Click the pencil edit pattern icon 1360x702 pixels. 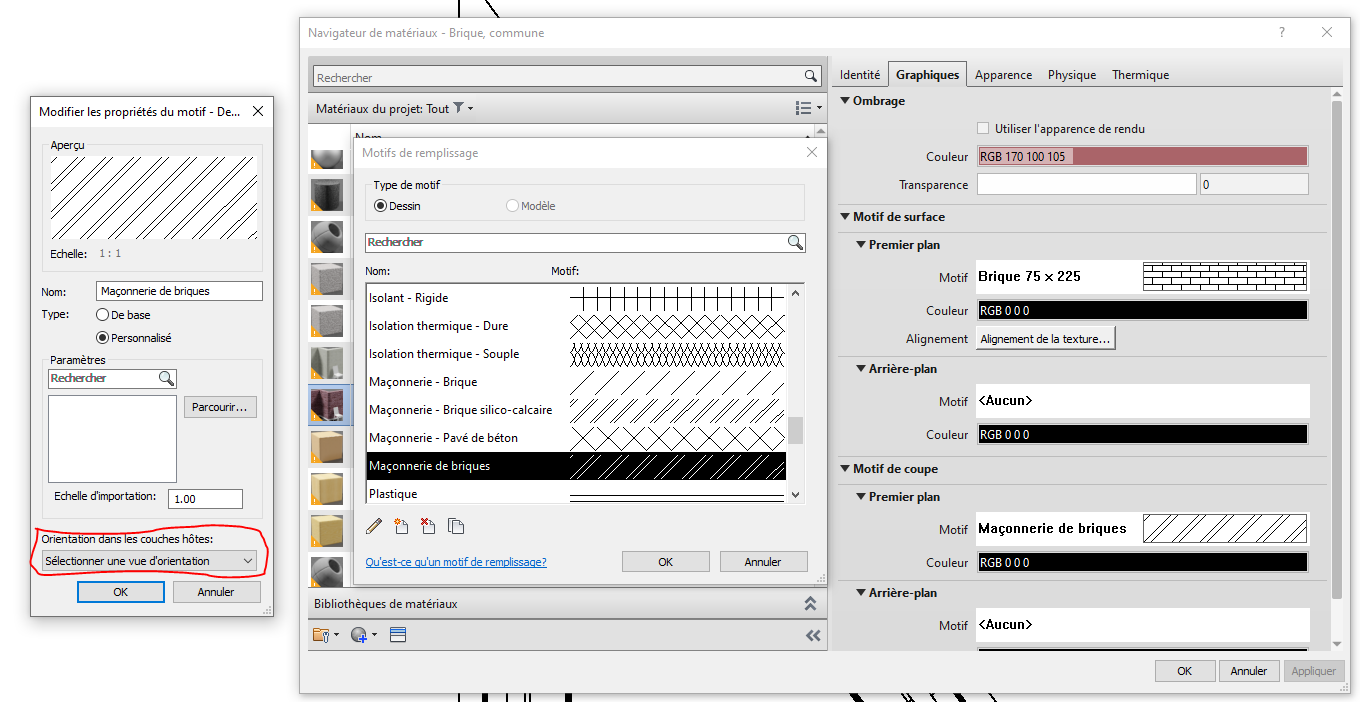point(375,526)
